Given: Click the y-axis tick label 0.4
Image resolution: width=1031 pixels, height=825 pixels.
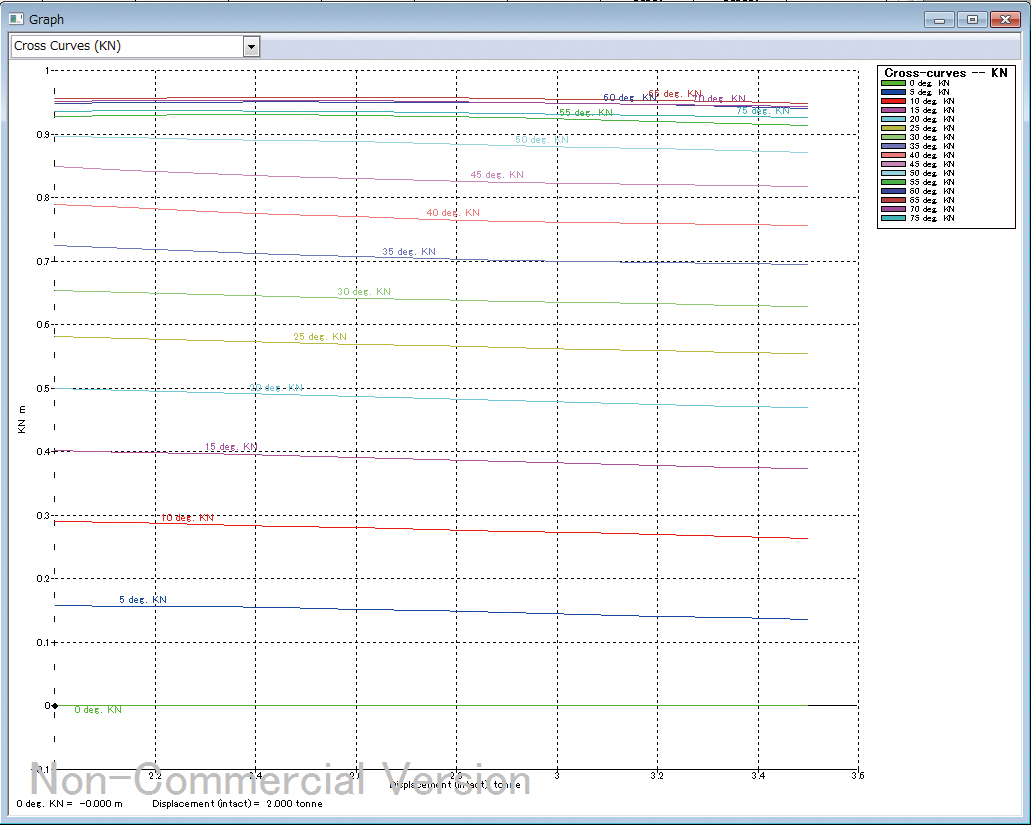Looking at the screenshot, I should (43, 452).
